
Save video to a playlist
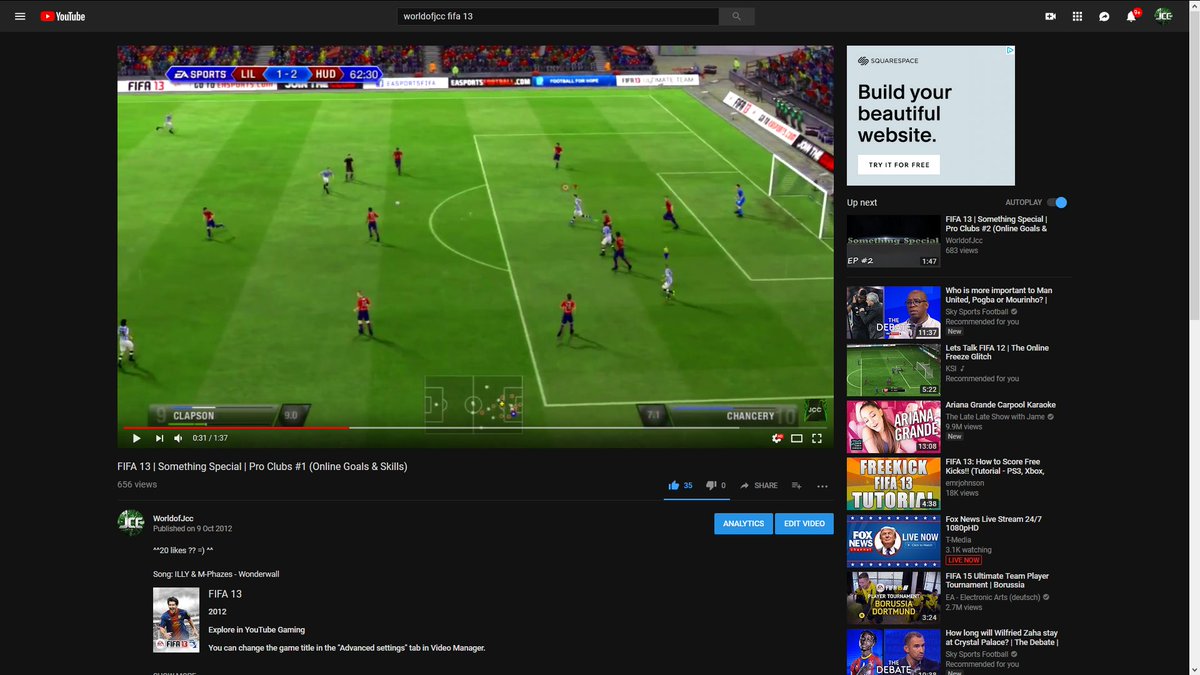click(x=797, y=485)
